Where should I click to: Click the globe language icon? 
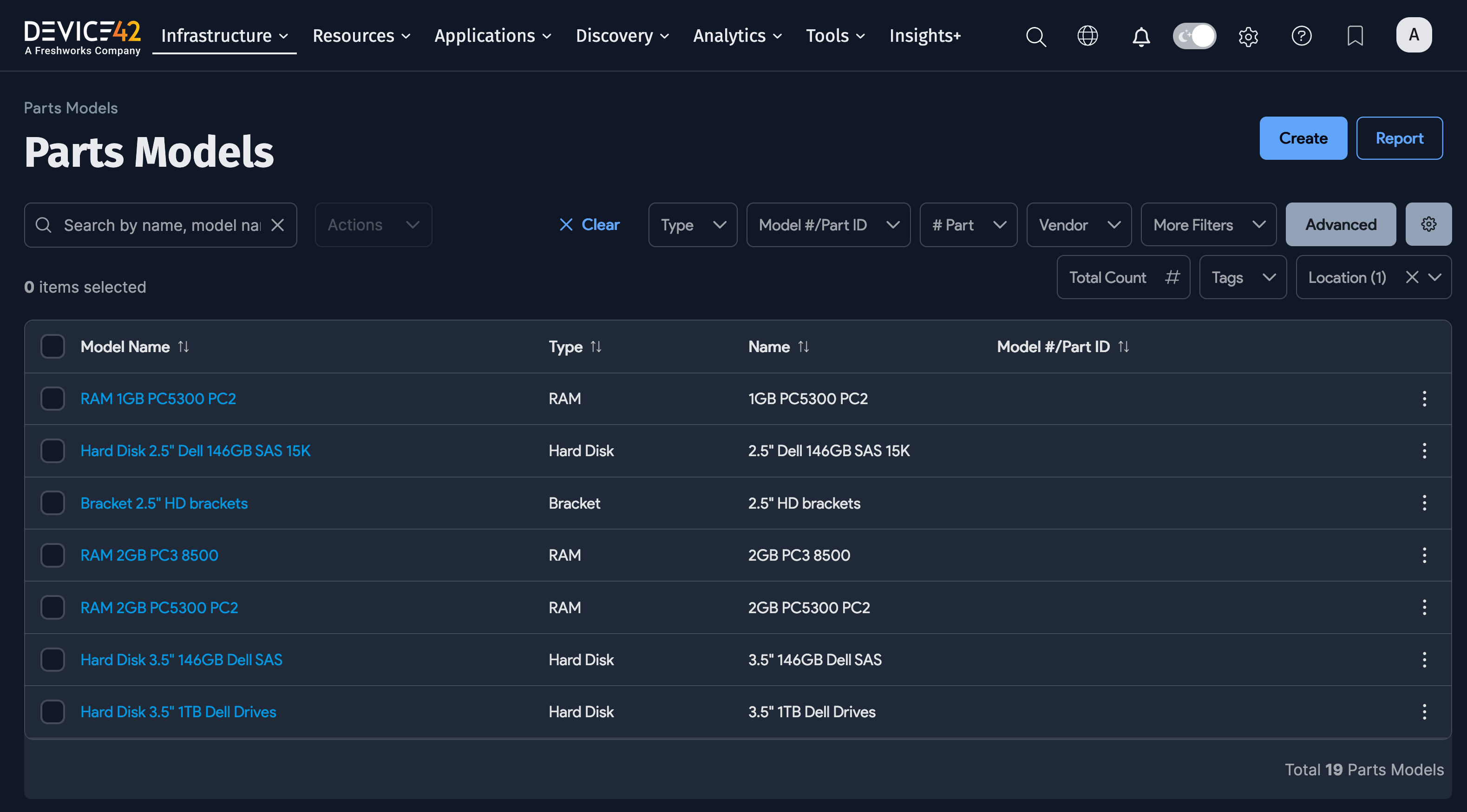(x=1087, y=36)
